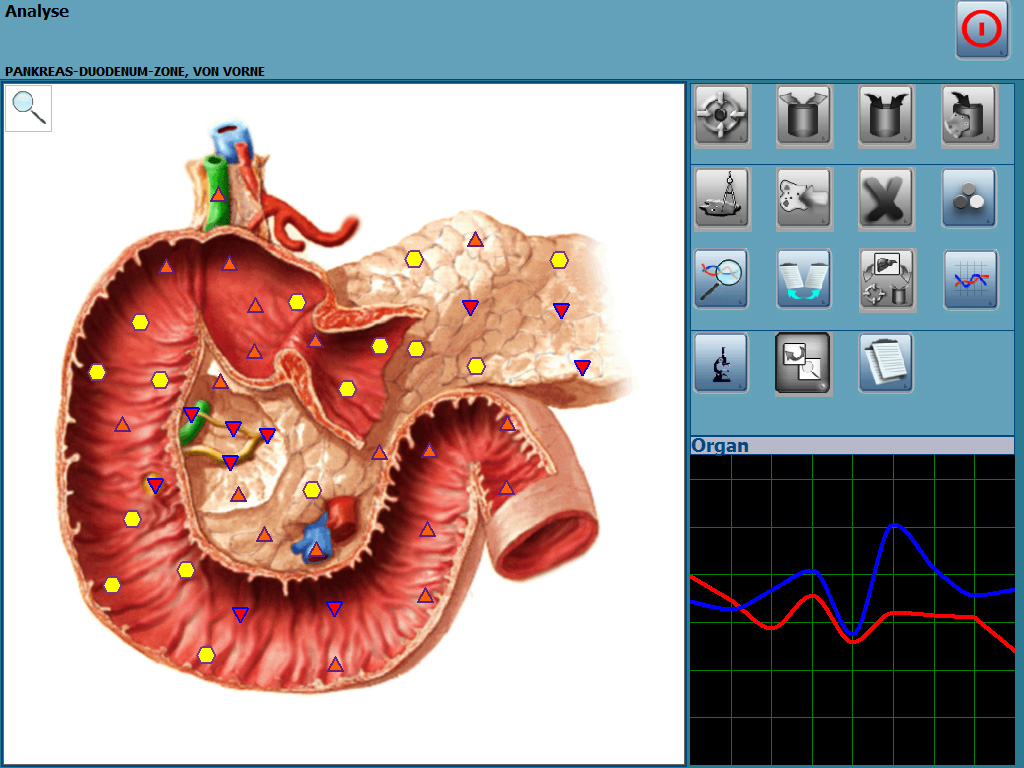This screenshot has width=1024, height=768.
Task: Click 'PANKREAS-DUODENUM-ZONE, VON VORNE' label
Action: point(135,71)
